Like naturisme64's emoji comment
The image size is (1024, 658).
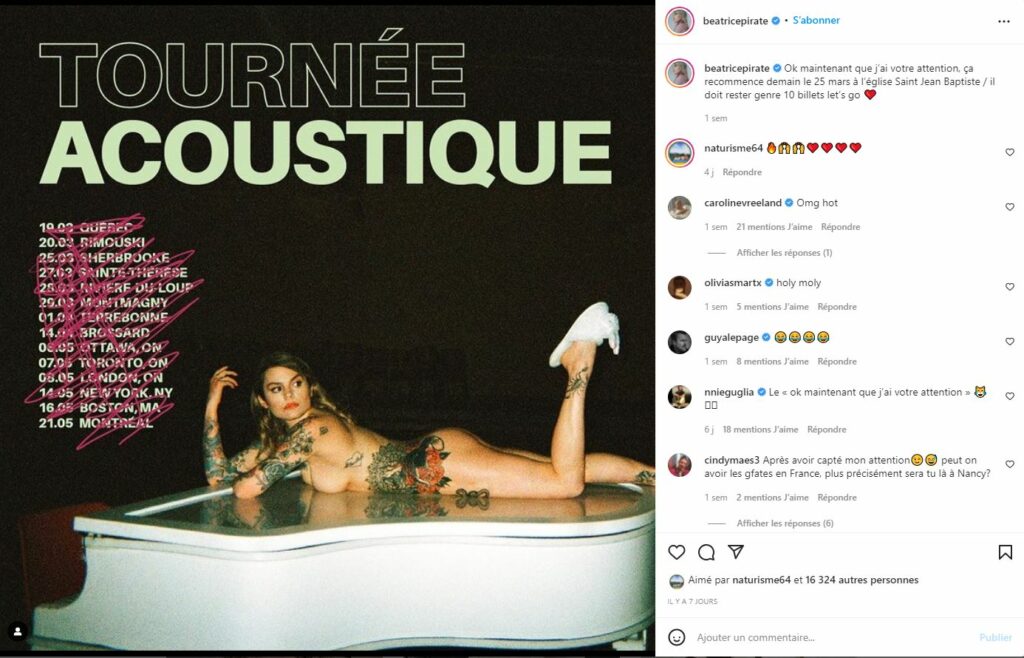[x=1010, y=152]
